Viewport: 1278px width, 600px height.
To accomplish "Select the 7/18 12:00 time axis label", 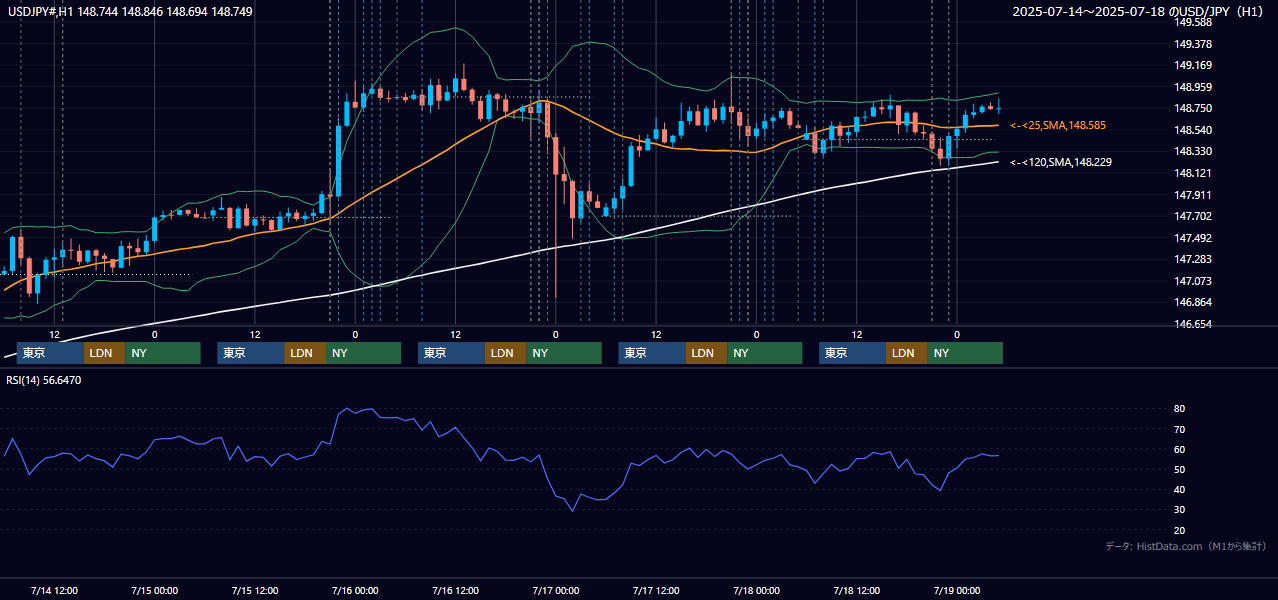I will click(x=856, y=590).
